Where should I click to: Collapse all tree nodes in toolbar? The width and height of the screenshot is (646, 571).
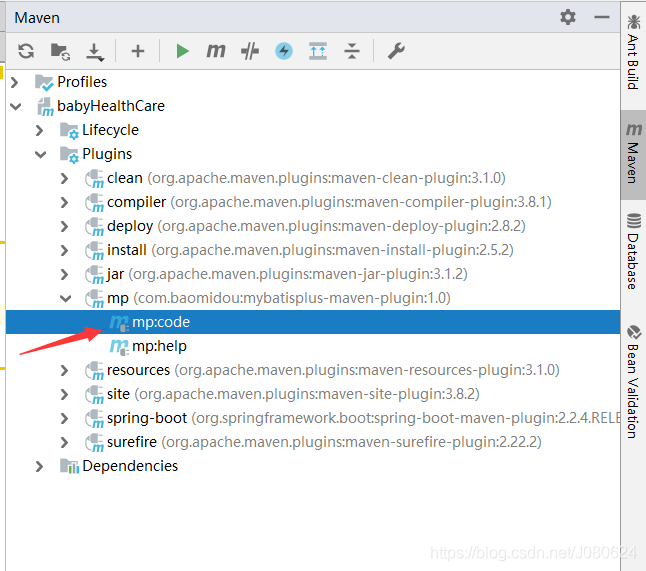tap(352, 51)
